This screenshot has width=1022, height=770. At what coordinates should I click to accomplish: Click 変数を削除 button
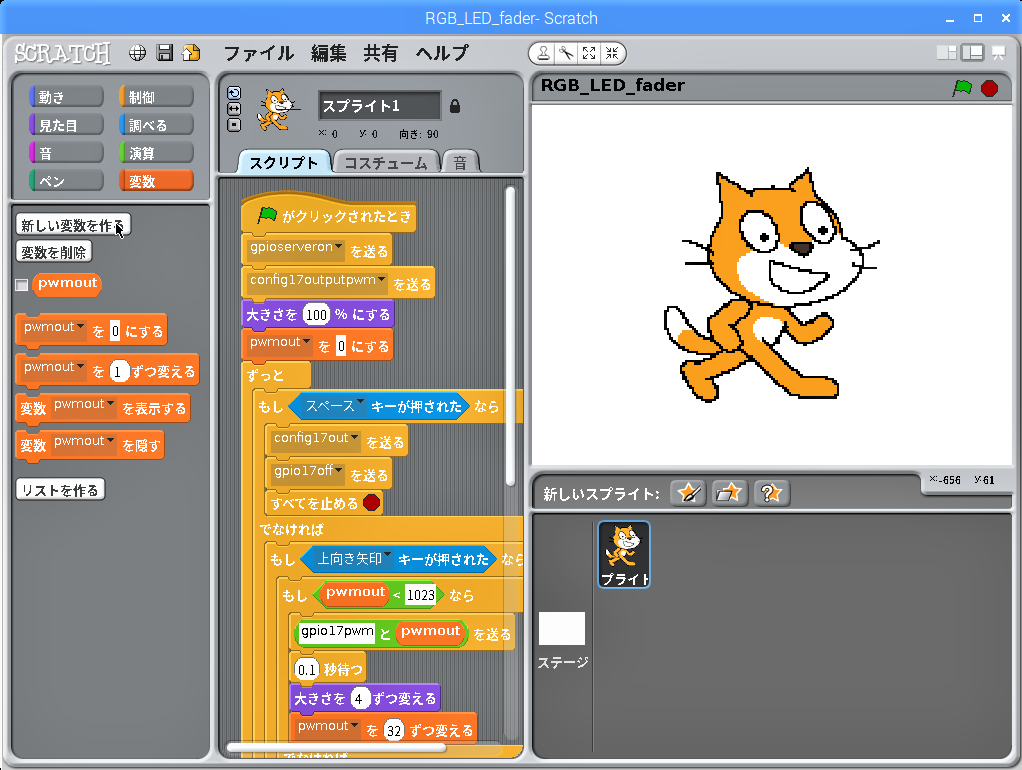pos(53,252)
